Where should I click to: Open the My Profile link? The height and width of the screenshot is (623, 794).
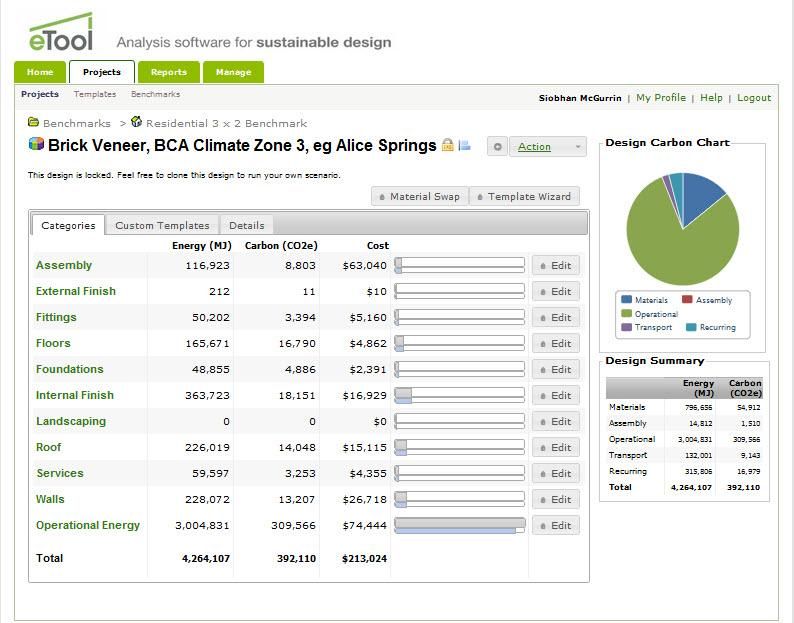(x=661, y=98)
